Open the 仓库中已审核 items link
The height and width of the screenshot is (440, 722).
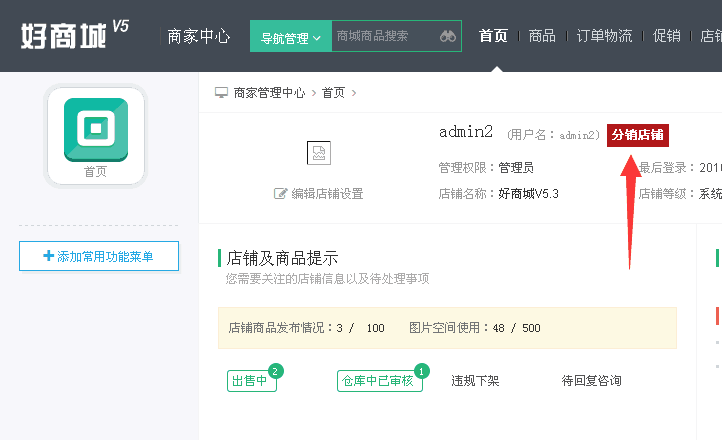pos(379,381)
